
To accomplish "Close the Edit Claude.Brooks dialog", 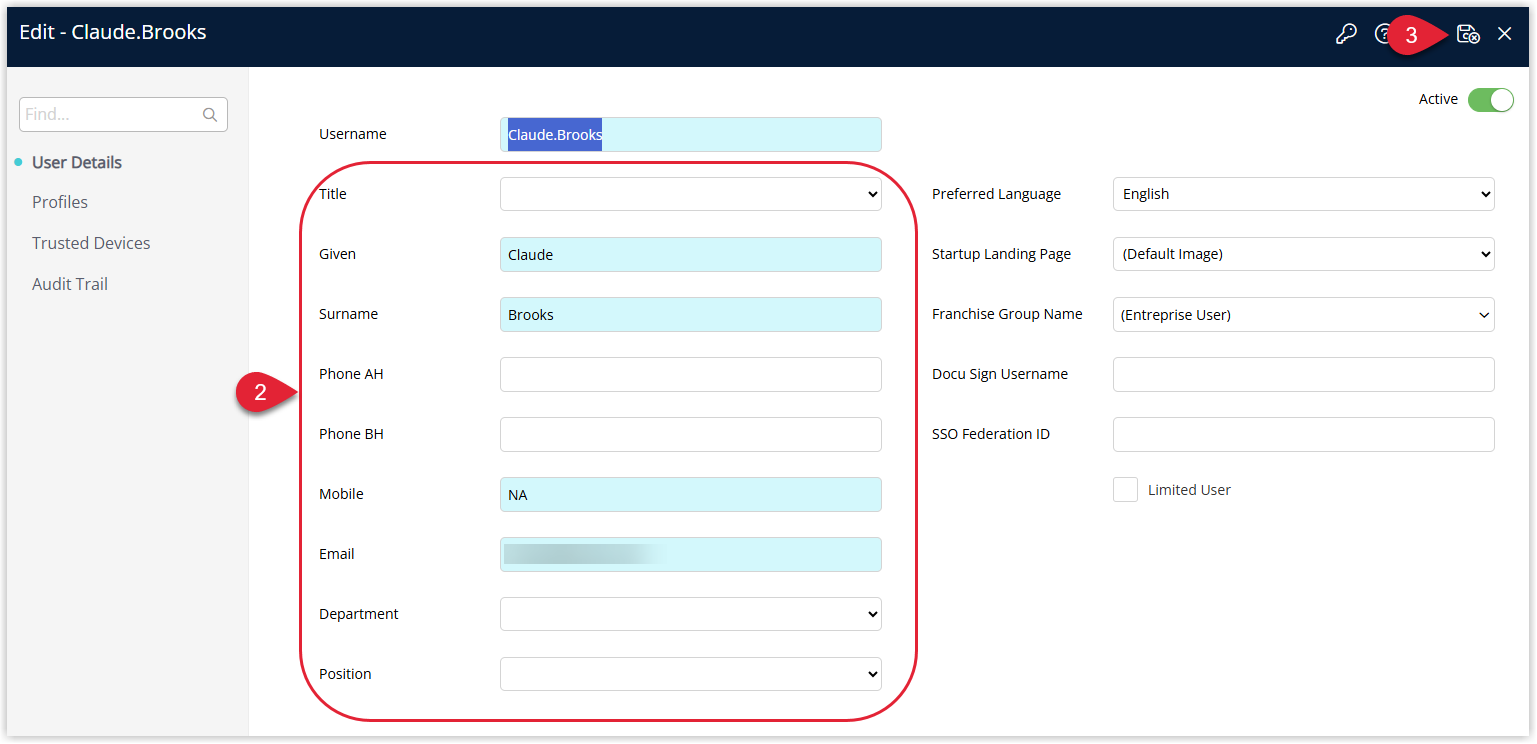I will (x=1504, y=34).
